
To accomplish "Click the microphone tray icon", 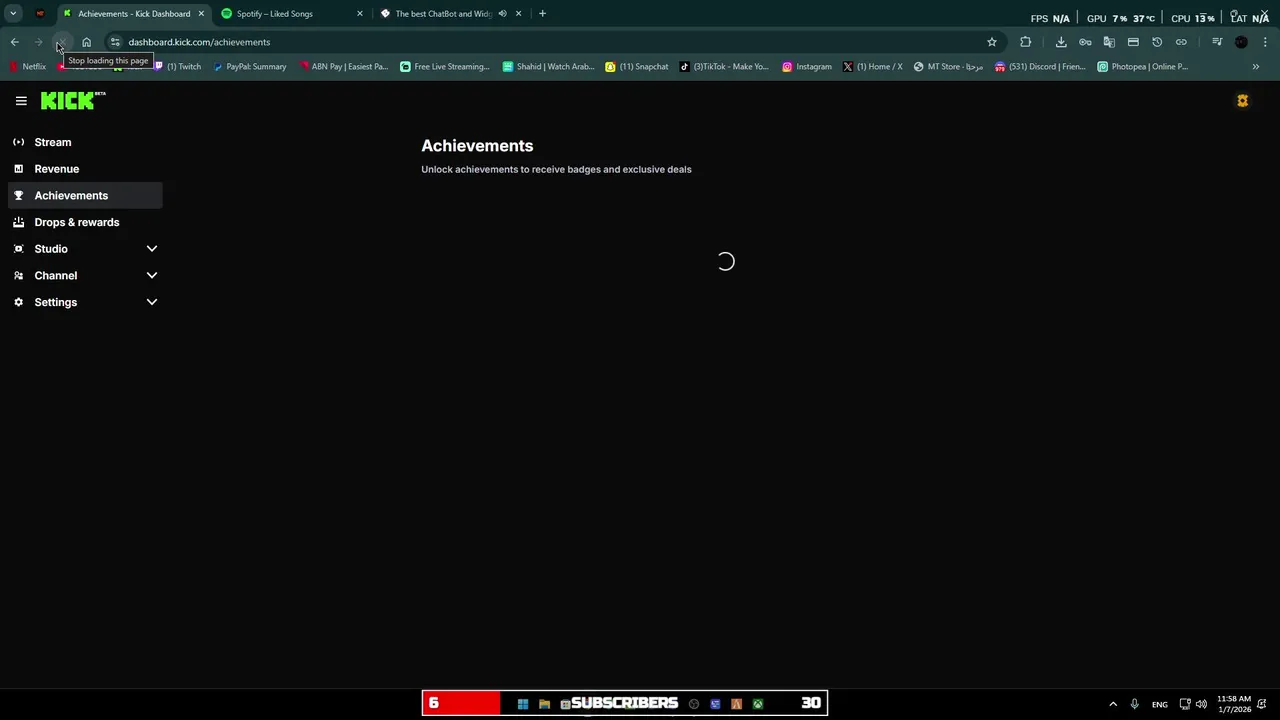I will (x=1134, y=704).
